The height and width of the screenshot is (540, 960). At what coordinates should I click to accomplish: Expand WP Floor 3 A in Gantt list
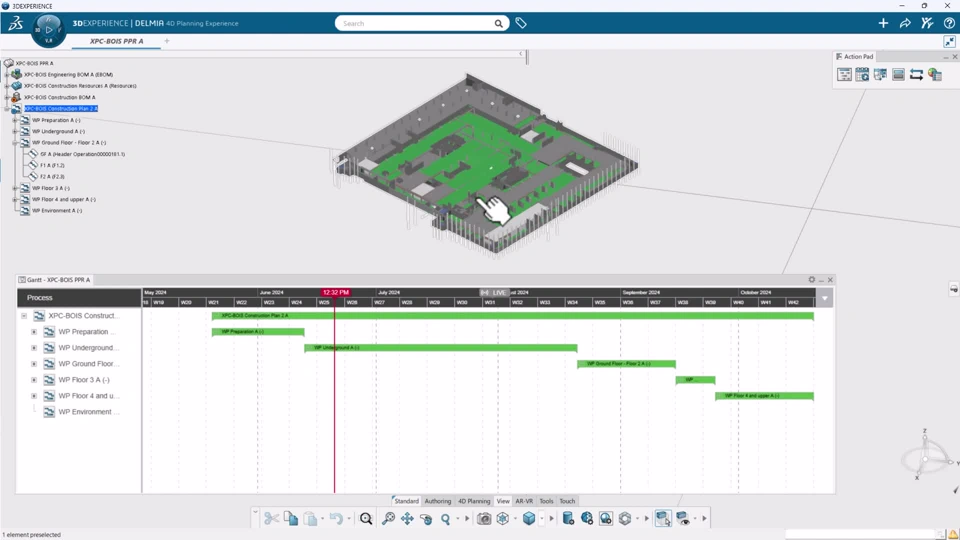pyautogui.click(x=34, y=380)
